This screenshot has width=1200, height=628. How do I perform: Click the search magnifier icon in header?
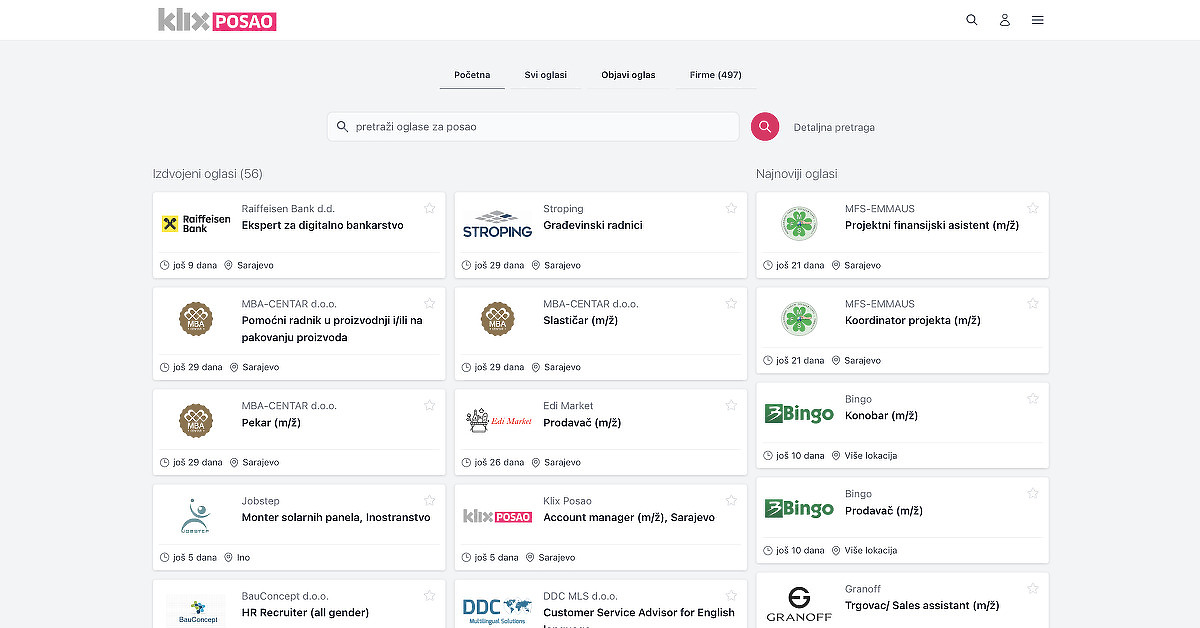pyautogui.click(x=971, y=20)
